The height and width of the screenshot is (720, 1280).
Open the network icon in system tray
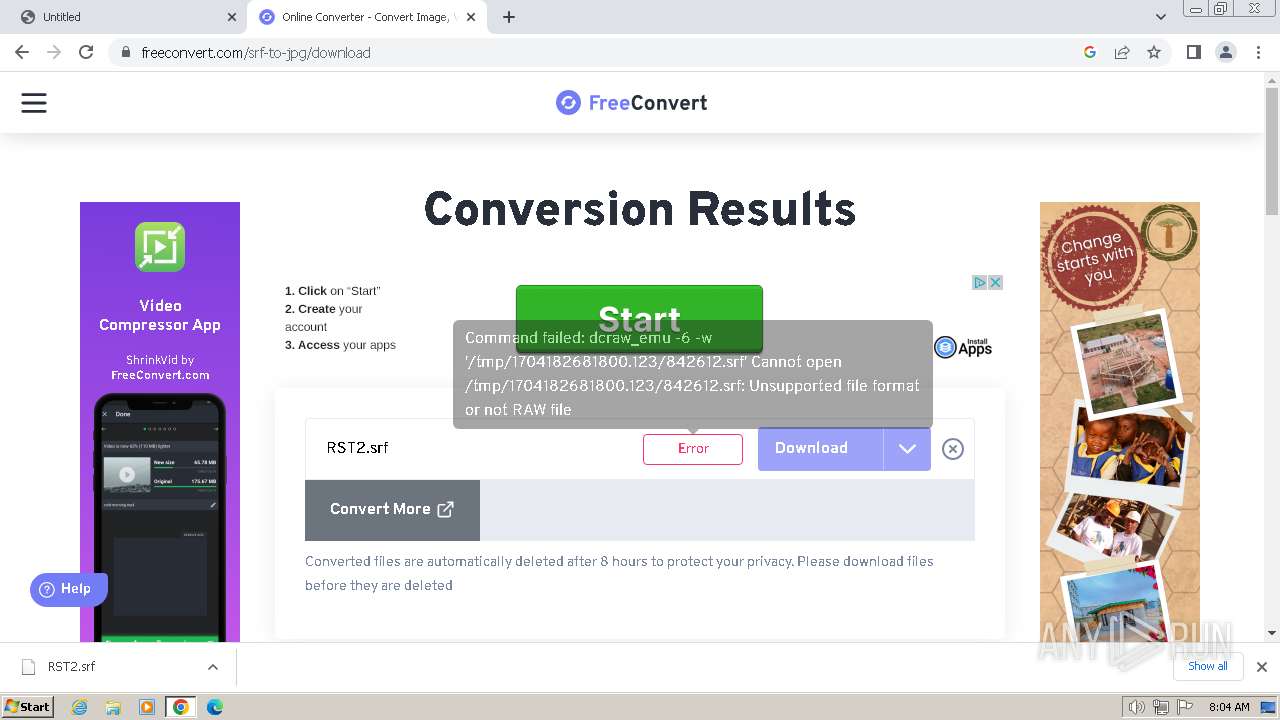click(x=1161, y=707)
